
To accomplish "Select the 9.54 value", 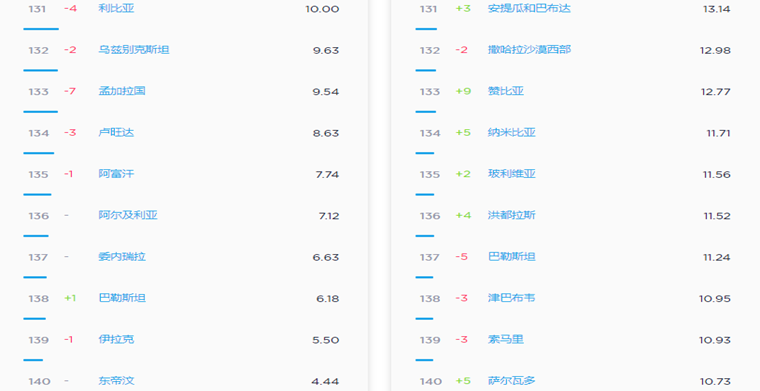I will (x=326, y=92).
